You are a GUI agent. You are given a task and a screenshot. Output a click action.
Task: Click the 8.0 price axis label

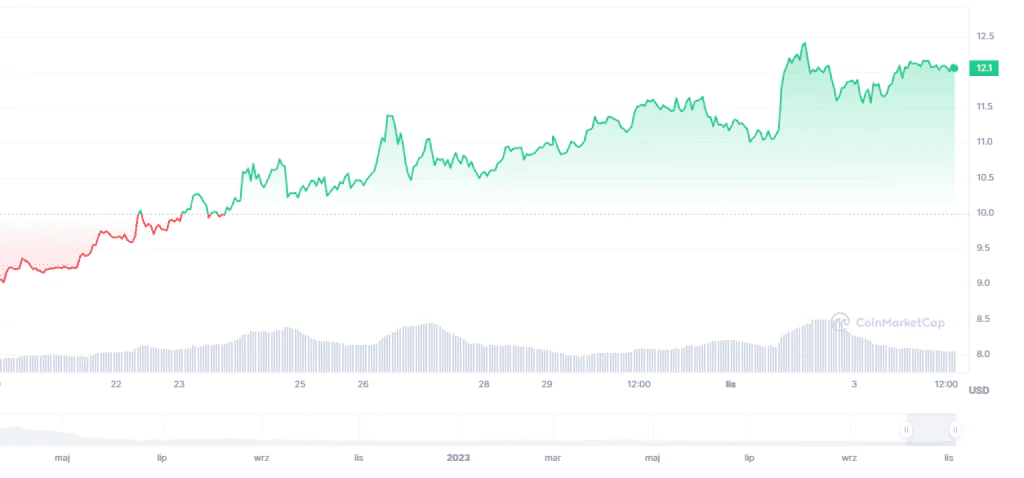tap(985, 355)
